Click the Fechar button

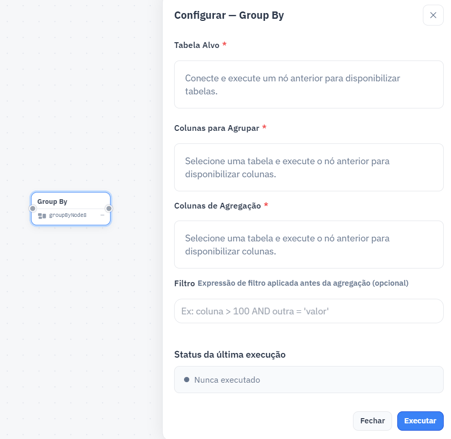point(372,421)
